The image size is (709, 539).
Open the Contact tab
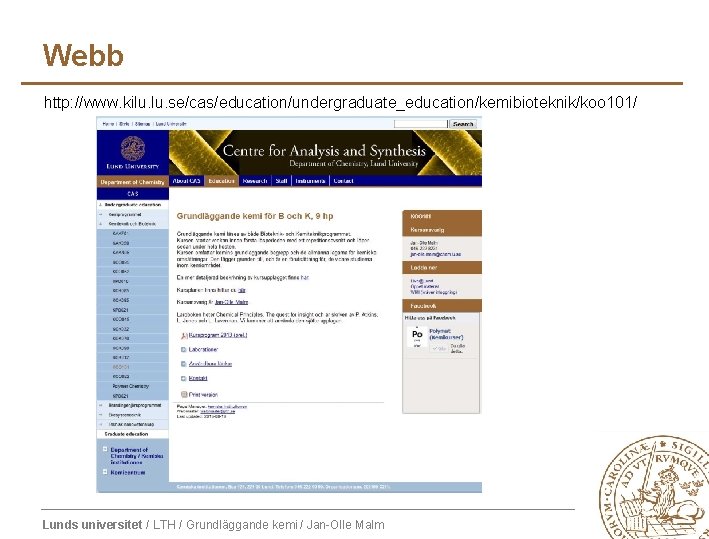(343, 181)
